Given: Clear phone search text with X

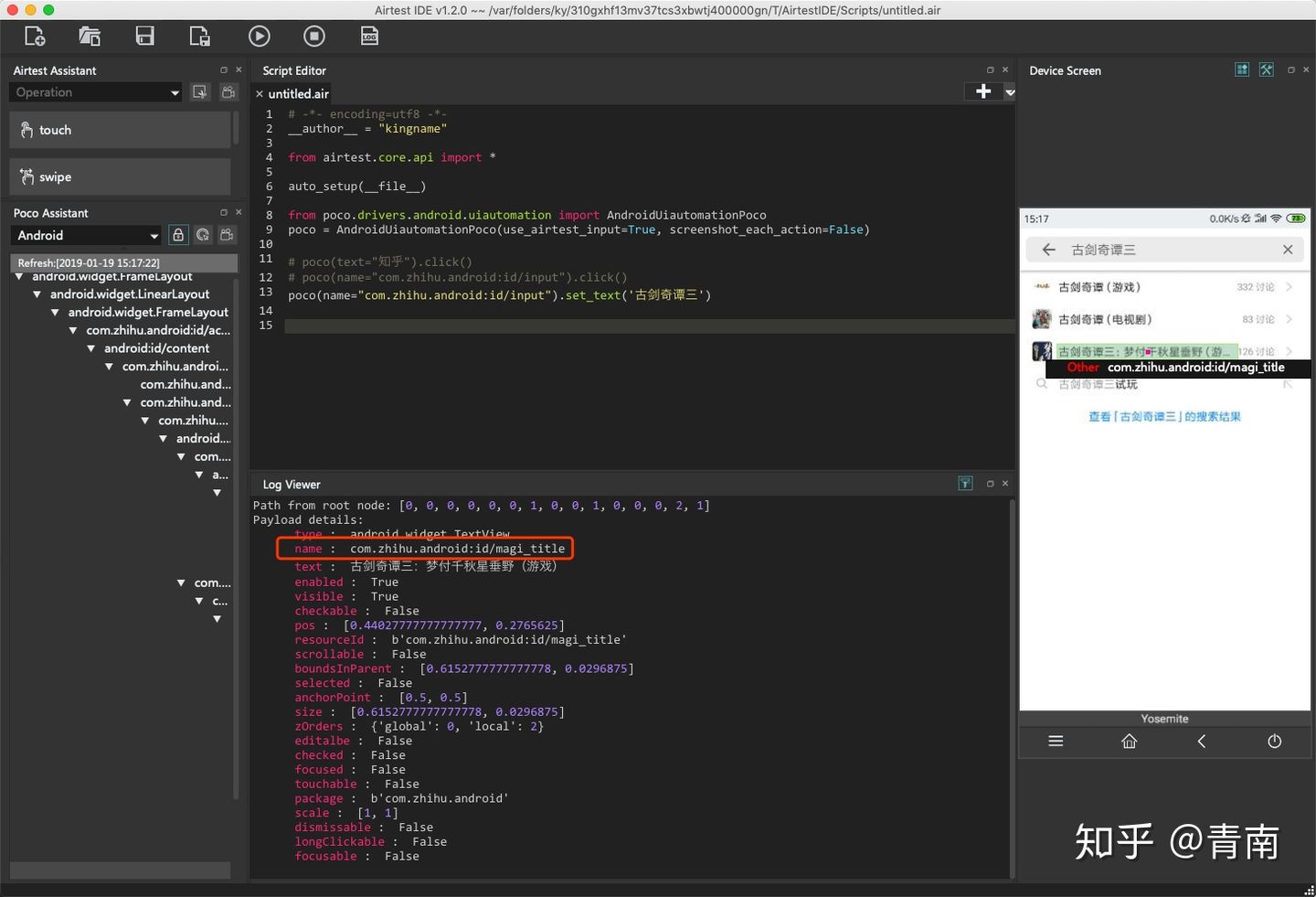Looking at the screenshot, I should pyautogui.click(x=1288, y=250).
